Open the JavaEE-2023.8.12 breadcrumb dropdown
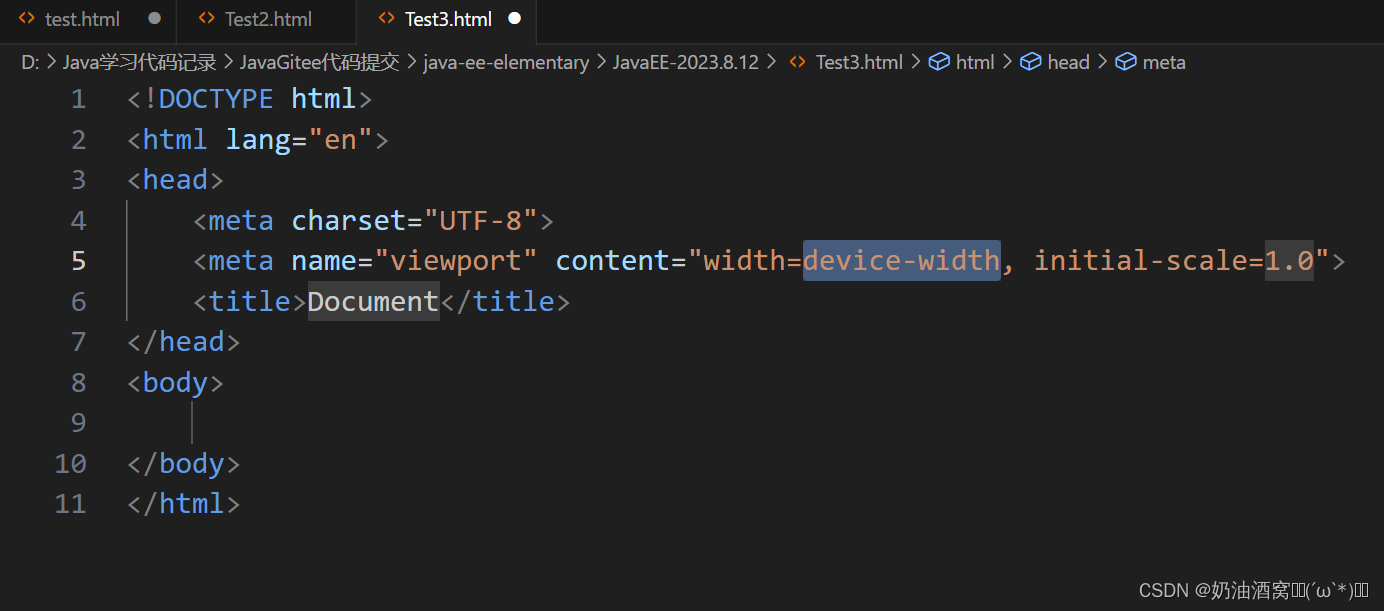The image size is (1384, 611). (686, 61)
